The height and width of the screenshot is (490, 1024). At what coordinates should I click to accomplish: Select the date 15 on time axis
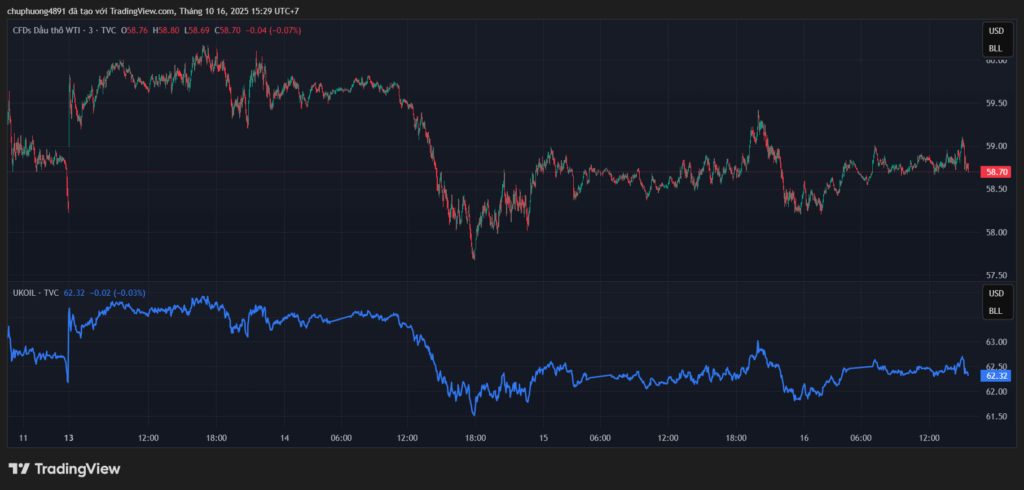pyautogui.click(x=543, y=438)
